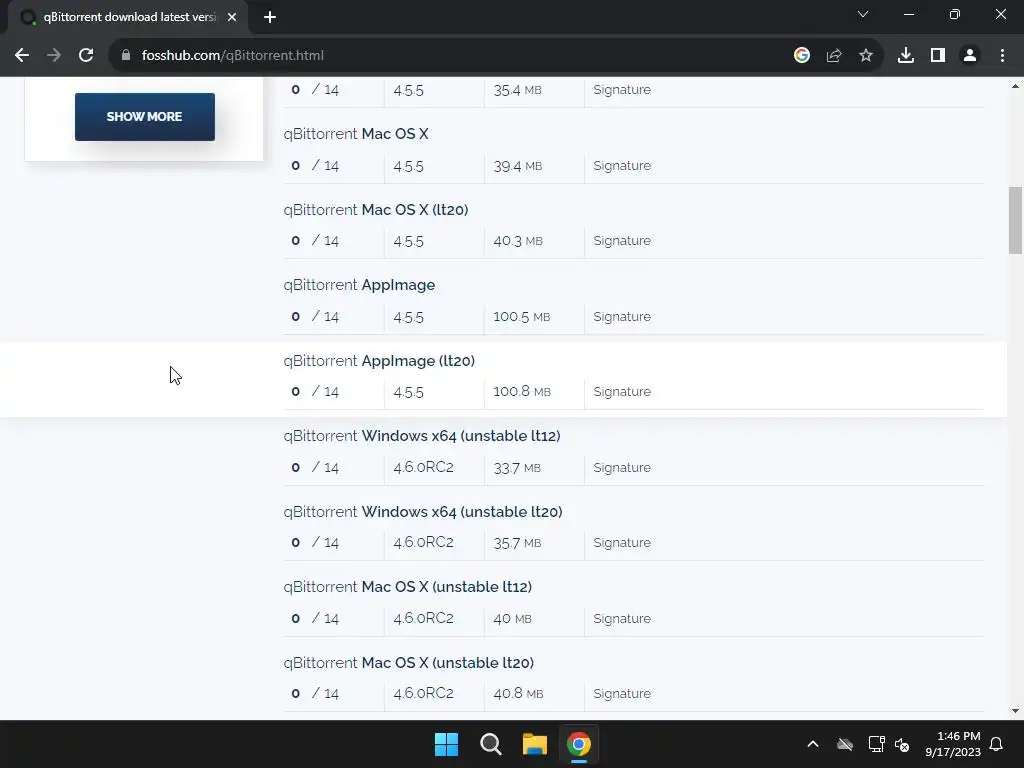Open the notifications bell
The width and height of the screenshot is (1024, 768).
(997, 744)
